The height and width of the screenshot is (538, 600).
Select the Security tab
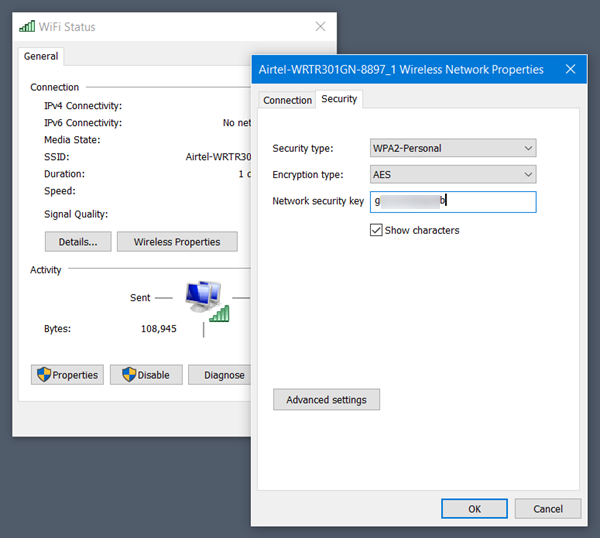pos(339,99)
